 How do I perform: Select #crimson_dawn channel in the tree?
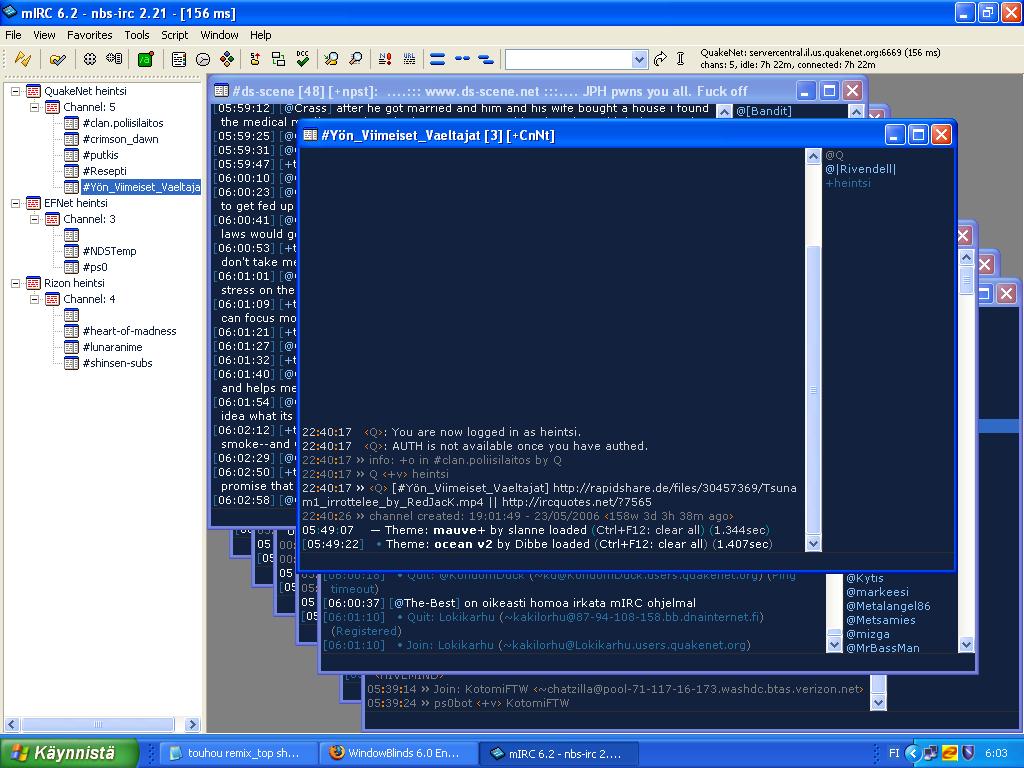click(120, 139)
